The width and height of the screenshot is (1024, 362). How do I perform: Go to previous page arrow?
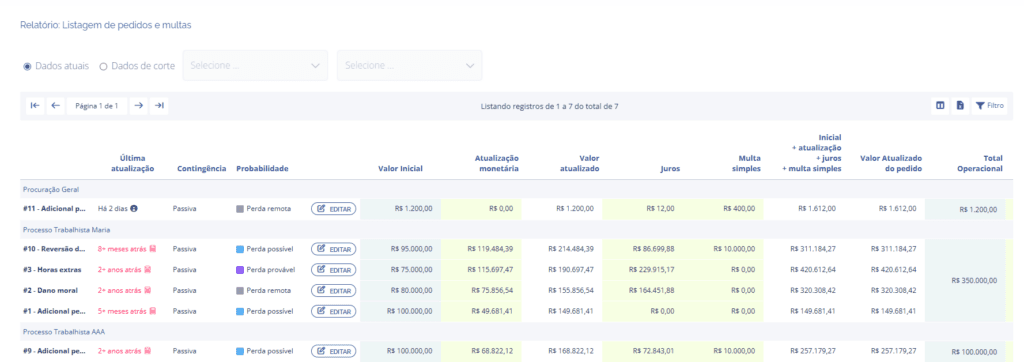[x=56, y=106]
